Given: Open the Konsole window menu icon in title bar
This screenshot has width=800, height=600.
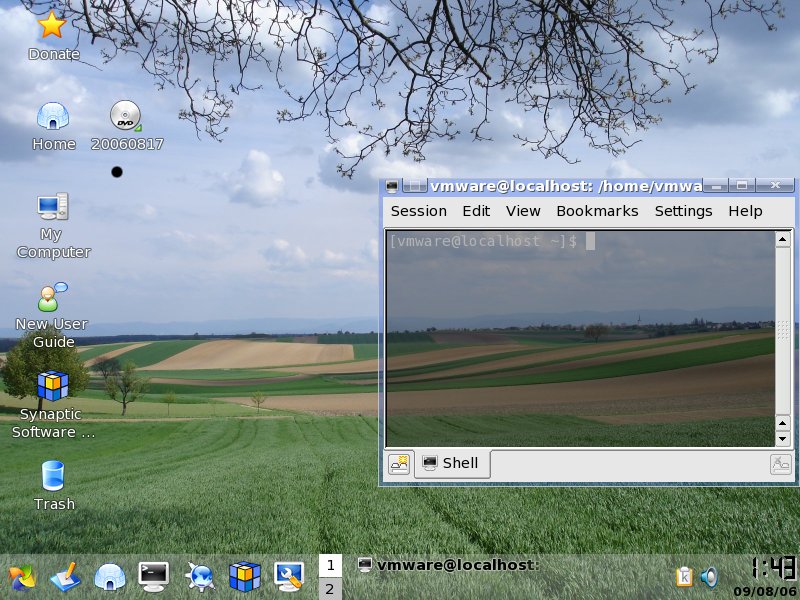Looking at the screenshot, I should click(392, 186).
